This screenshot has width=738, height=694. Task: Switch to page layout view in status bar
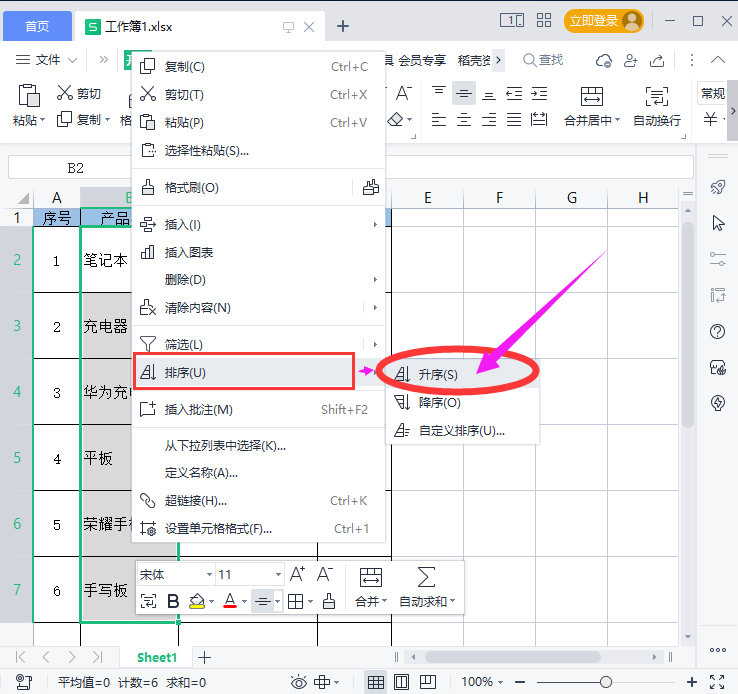(401, 682)
